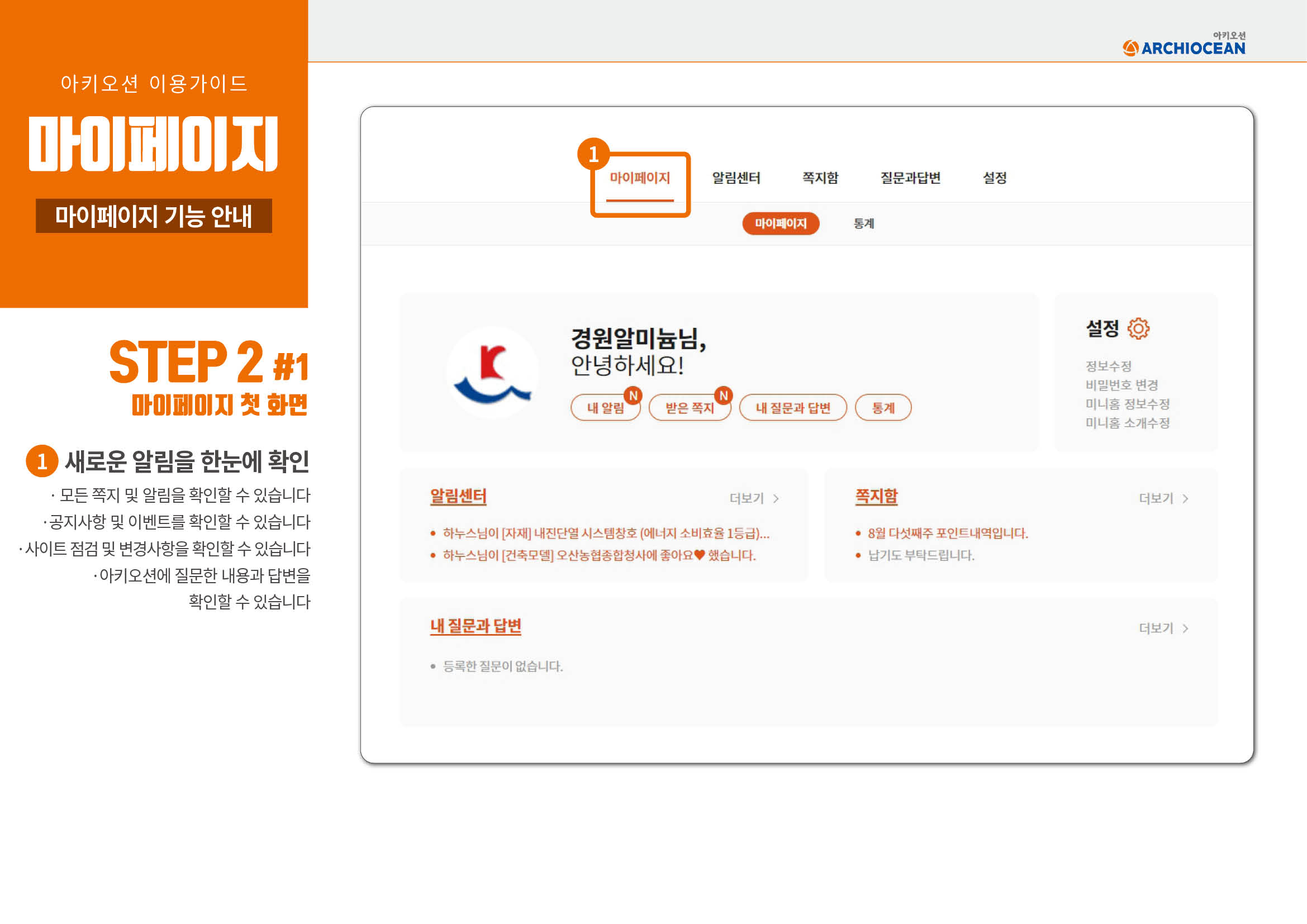This screenshot has height=924, width=1307.
Task: Expand 더보기 in the 알림센터 section
Action: coord(754,498)
